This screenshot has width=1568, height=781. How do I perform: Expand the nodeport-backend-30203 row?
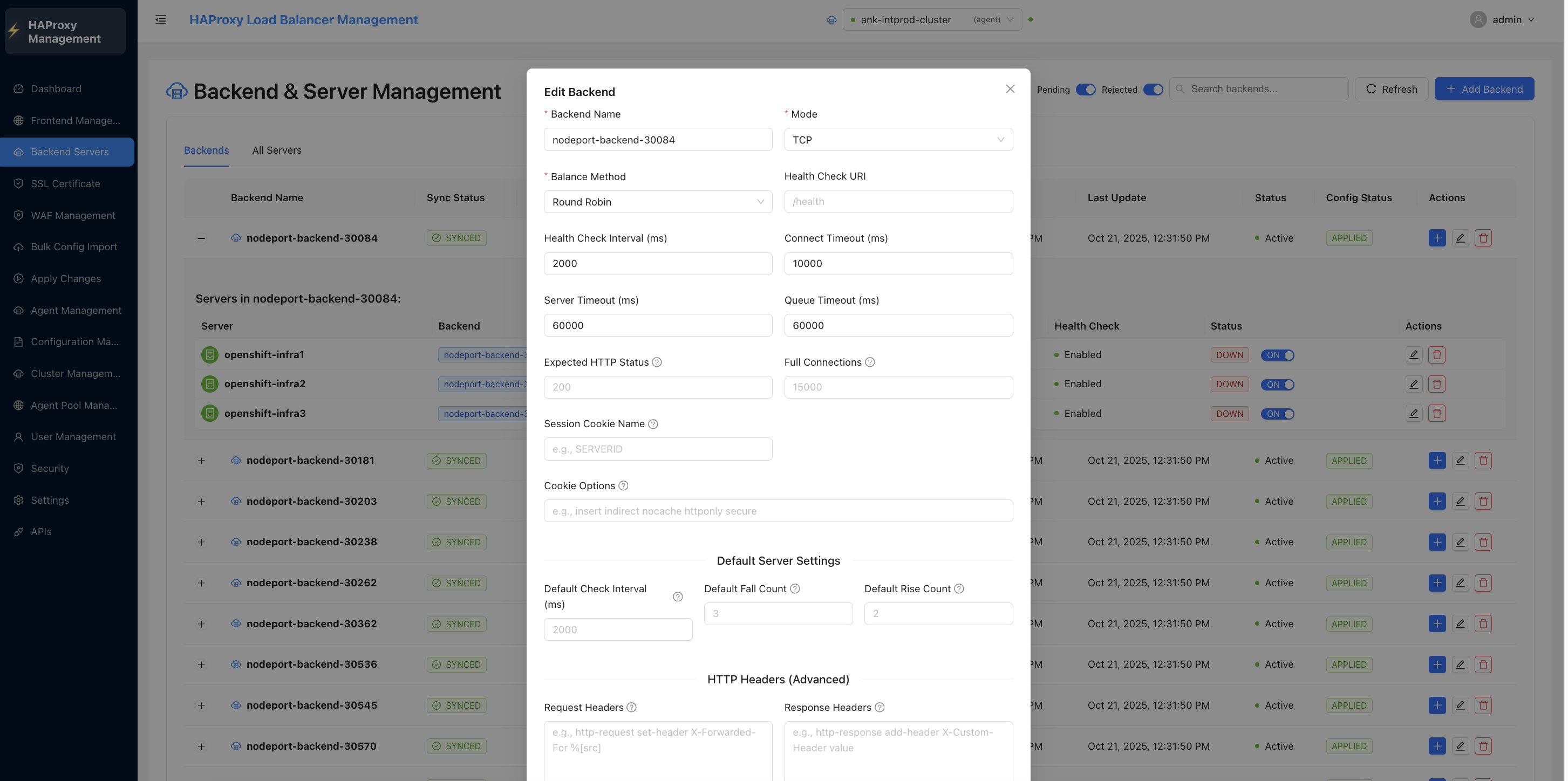pyautogui.click(x=201, y=501)
